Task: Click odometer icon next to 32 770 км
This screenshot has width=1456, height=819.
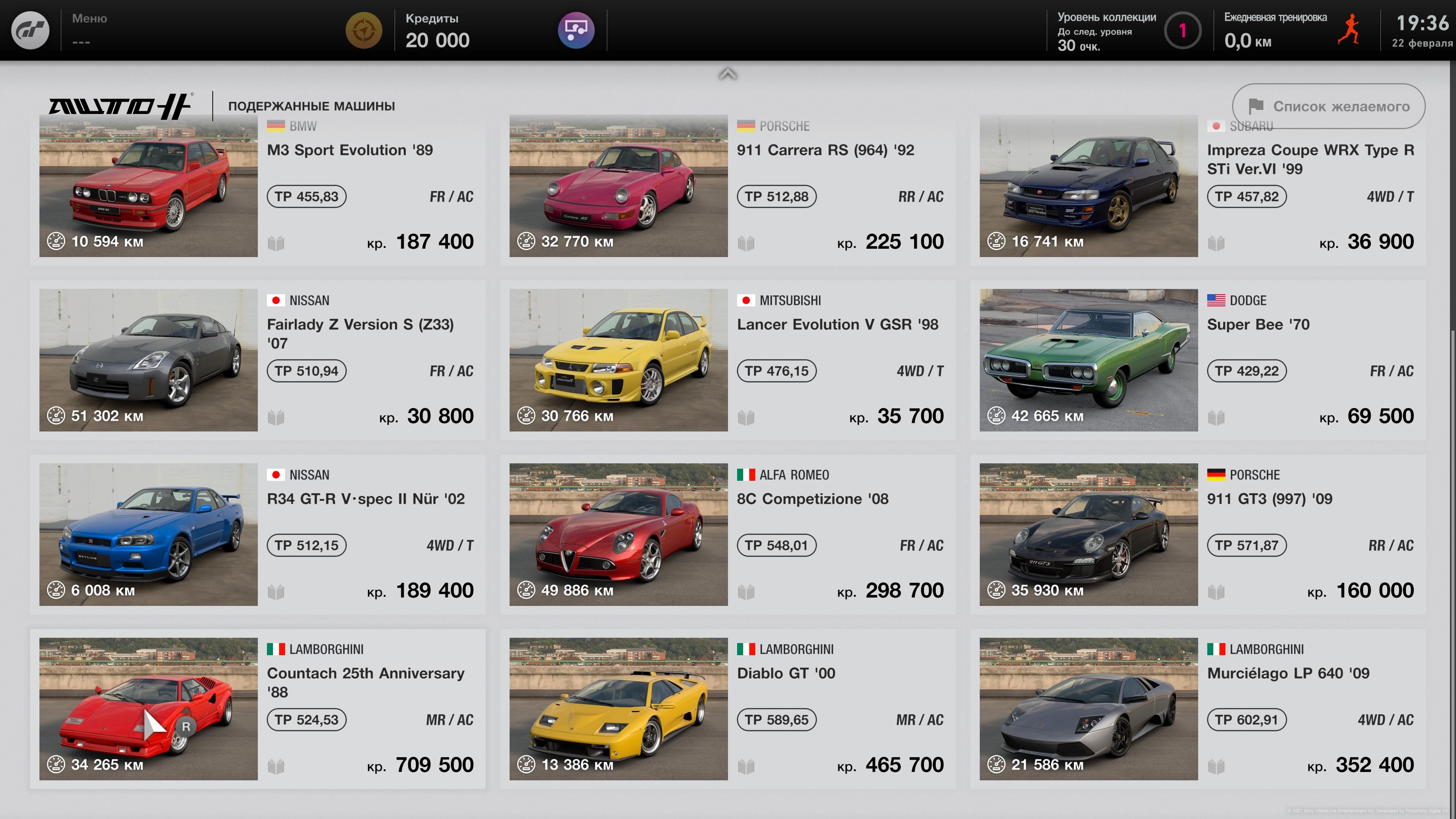Action: coord(526,241)
